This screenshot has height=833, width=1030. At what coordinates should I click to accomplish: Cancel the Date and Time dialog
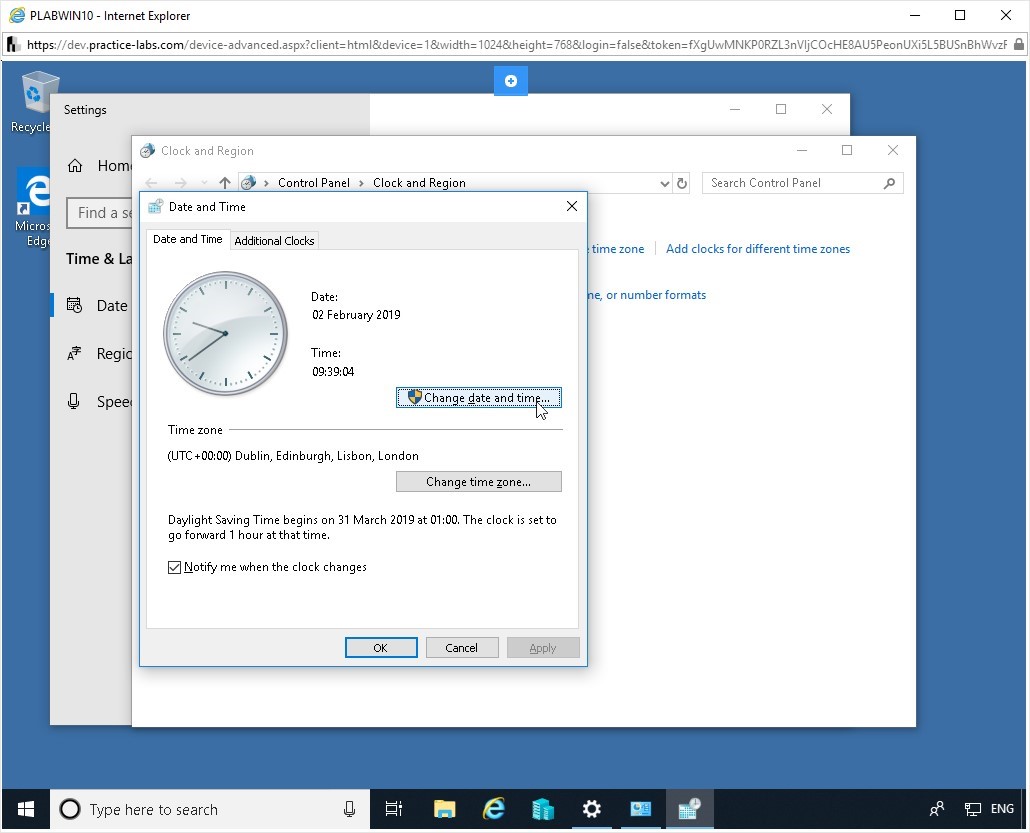462,648
